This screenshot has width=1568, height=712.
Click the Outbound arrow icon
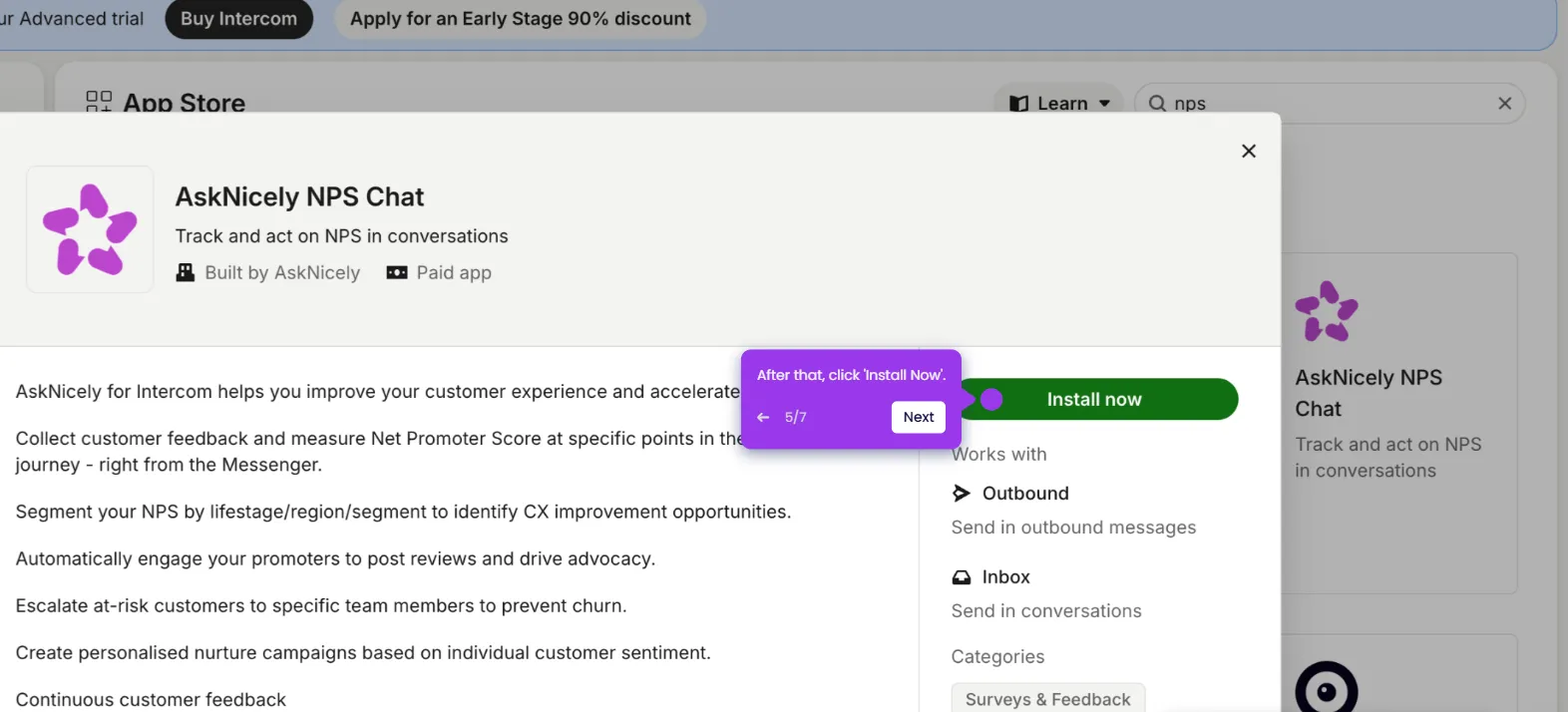coord(962,493)
